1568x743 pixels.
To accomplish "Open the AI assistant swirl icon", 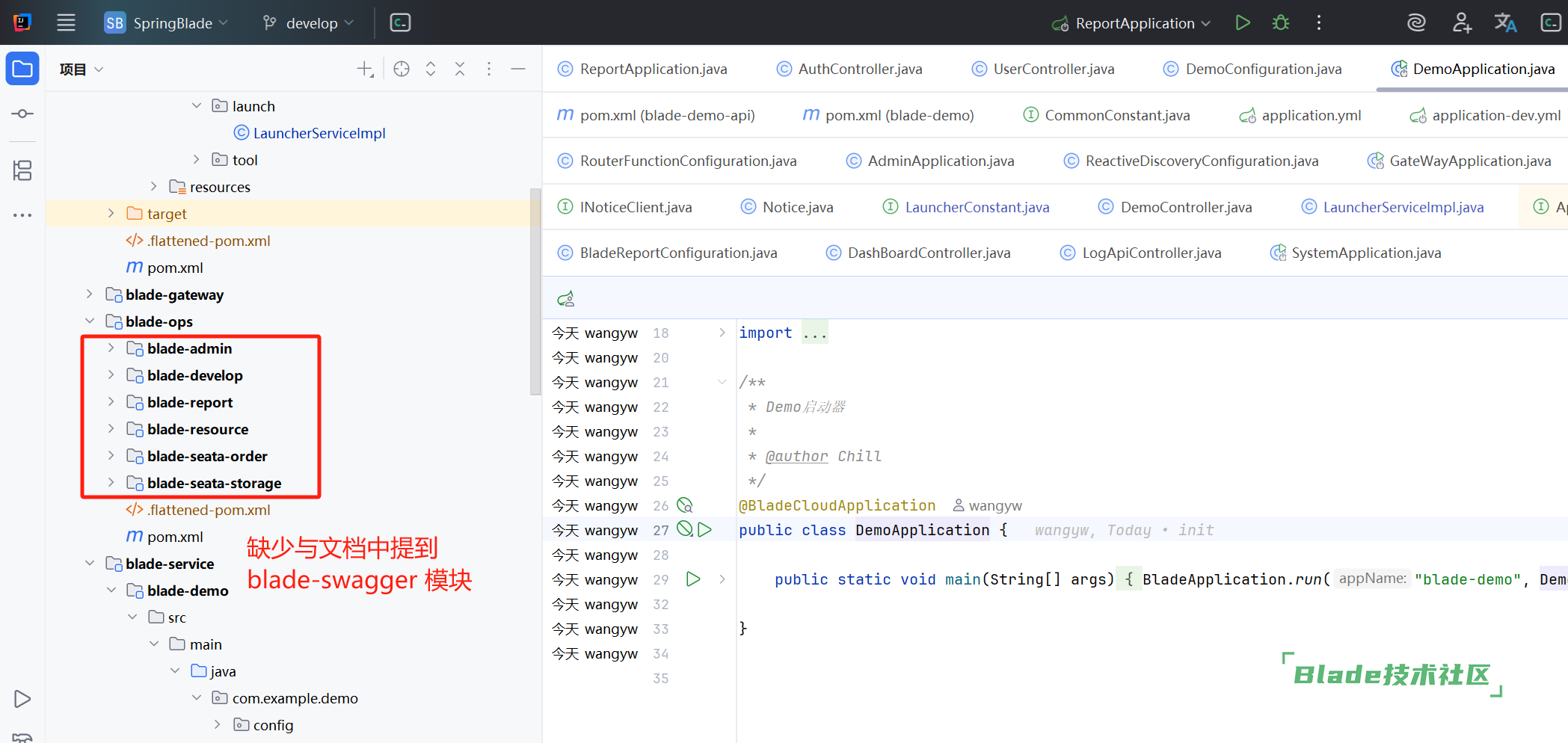I will [1416, 23].
